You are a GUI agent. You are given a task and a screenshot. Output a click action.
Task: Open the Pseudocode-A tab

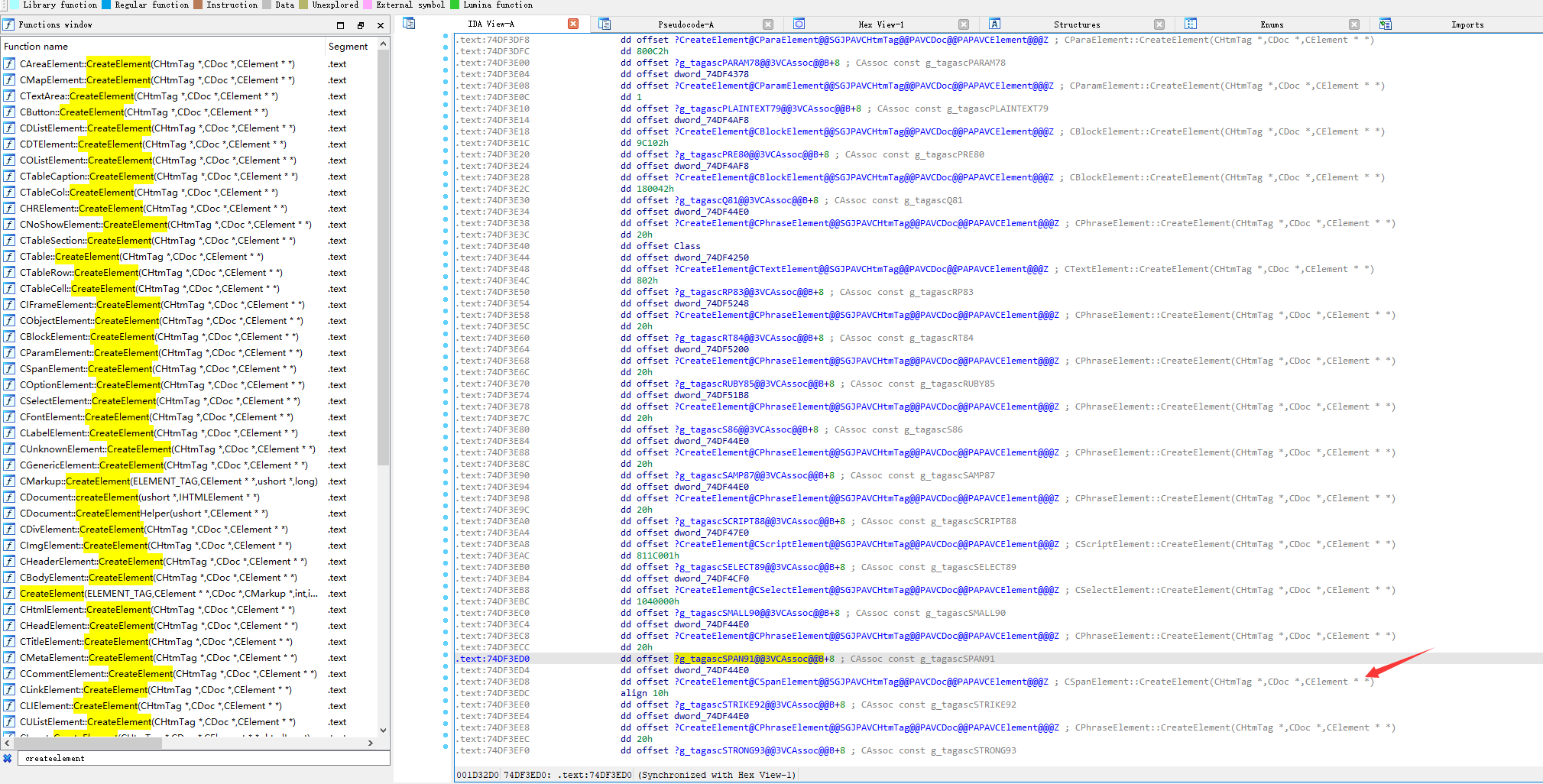pos(686,24)
